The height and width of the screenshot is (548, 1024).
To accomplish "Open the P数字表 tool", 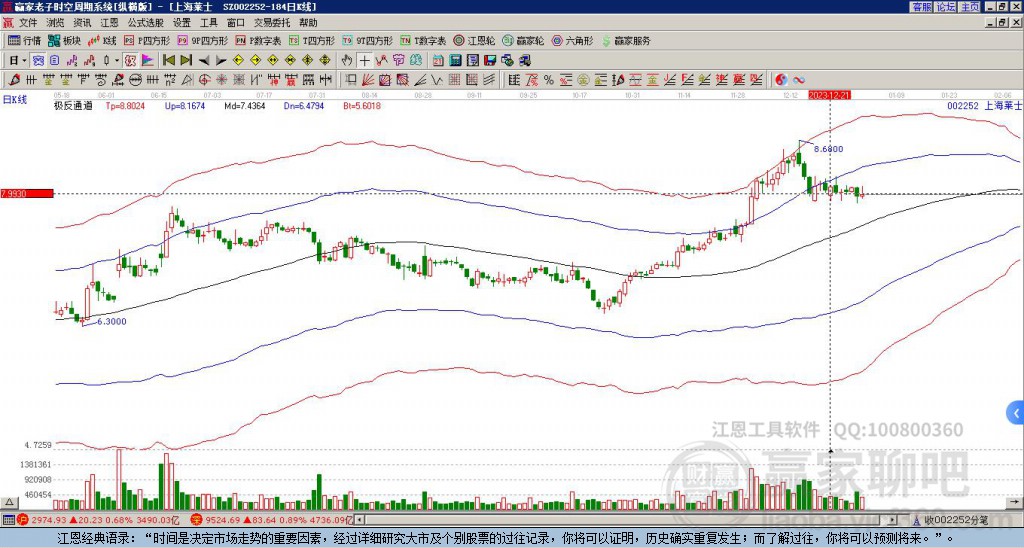I will [259, 40].
